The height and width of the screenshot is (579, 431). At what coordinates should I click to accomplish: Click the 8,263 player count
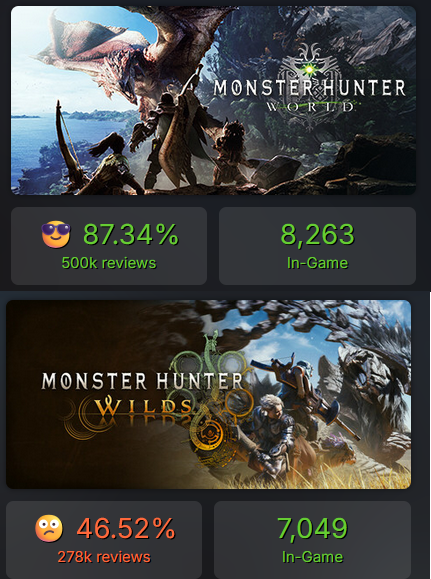coord(318,234)
